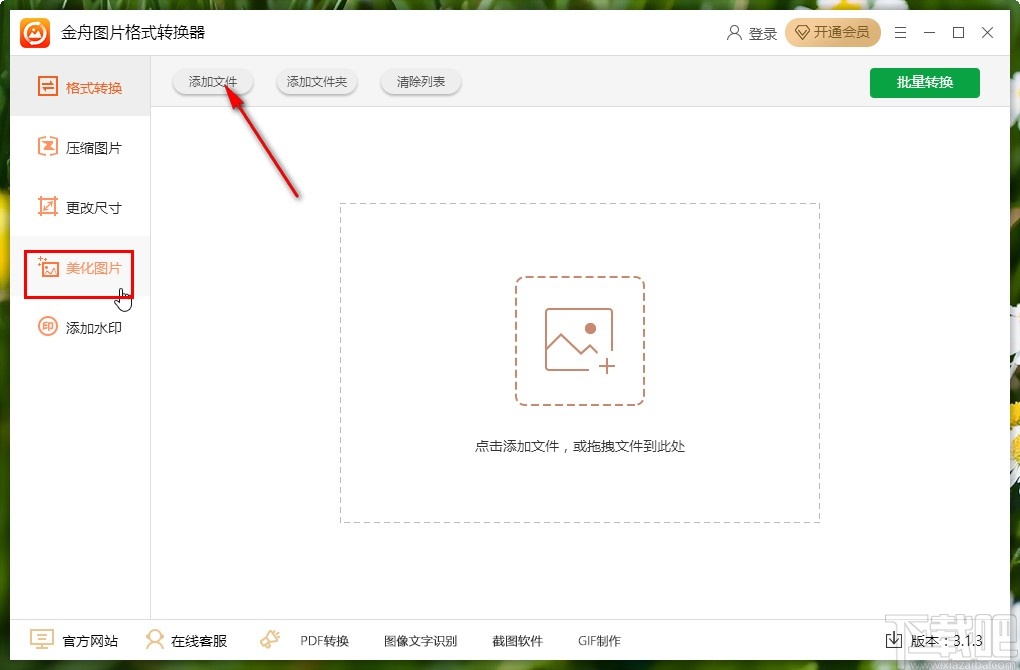Click the 格式转换 format conversion icon

[46, 87]
